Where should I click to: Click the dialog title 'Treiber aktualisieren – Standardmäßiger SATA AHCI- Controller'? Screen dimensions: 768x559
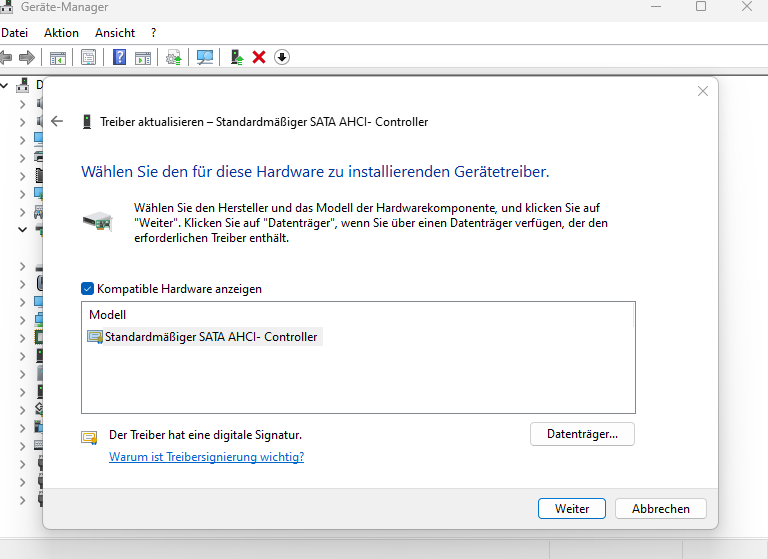[264, 122]
